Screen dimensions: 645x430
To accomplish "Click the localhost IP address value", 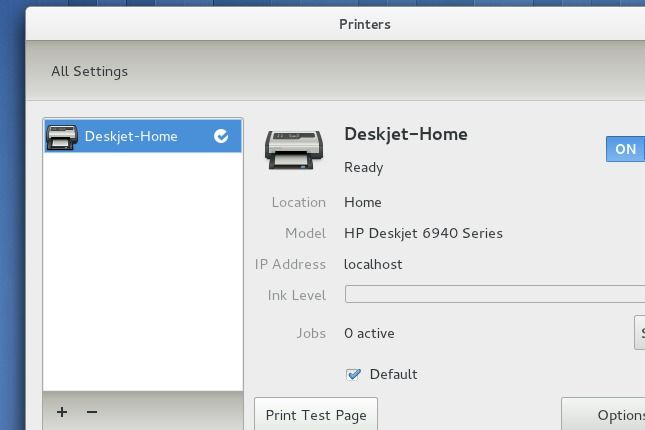I will [373, 264].
